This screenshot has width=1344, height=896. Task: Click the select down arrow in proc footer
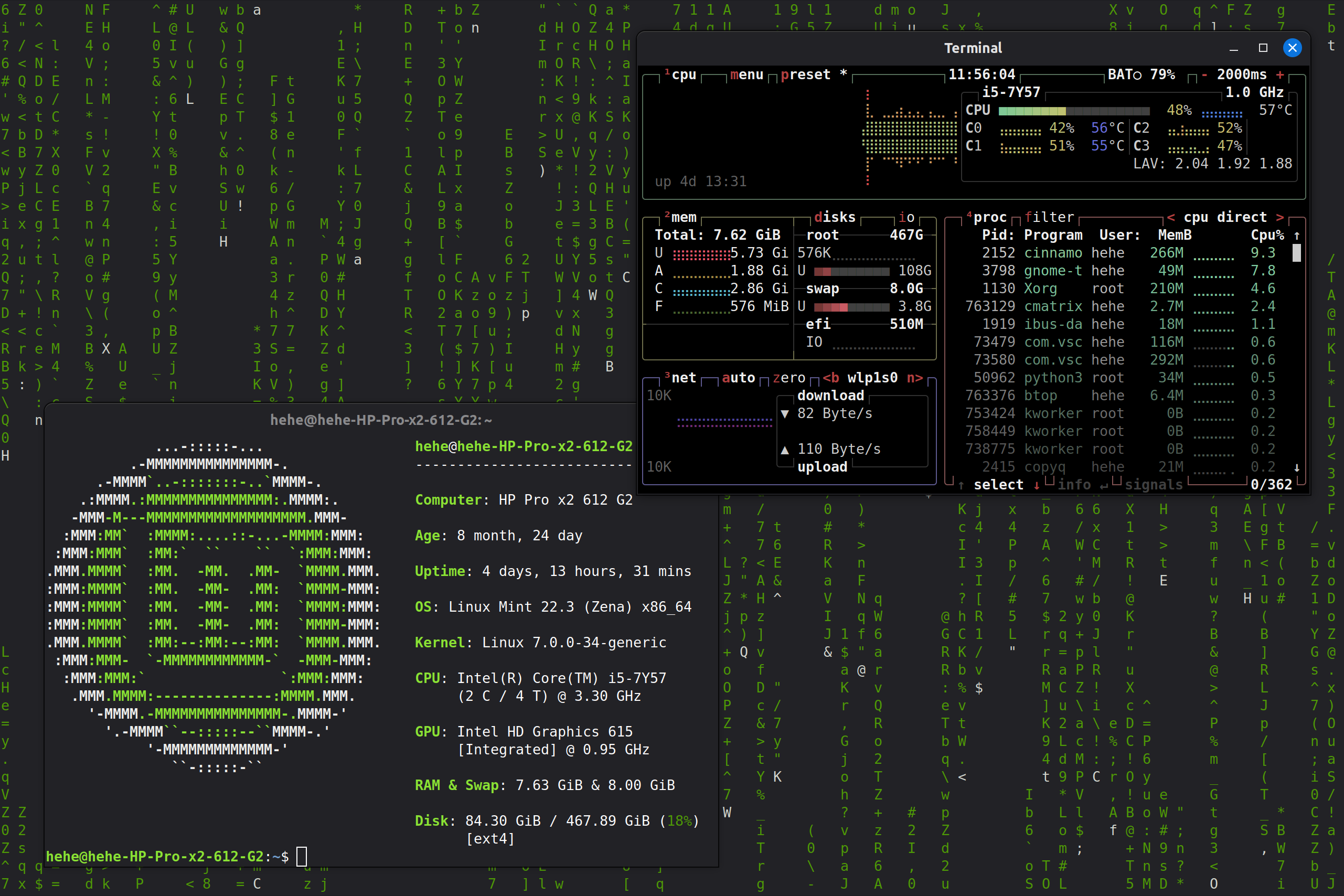(1037, 485)
